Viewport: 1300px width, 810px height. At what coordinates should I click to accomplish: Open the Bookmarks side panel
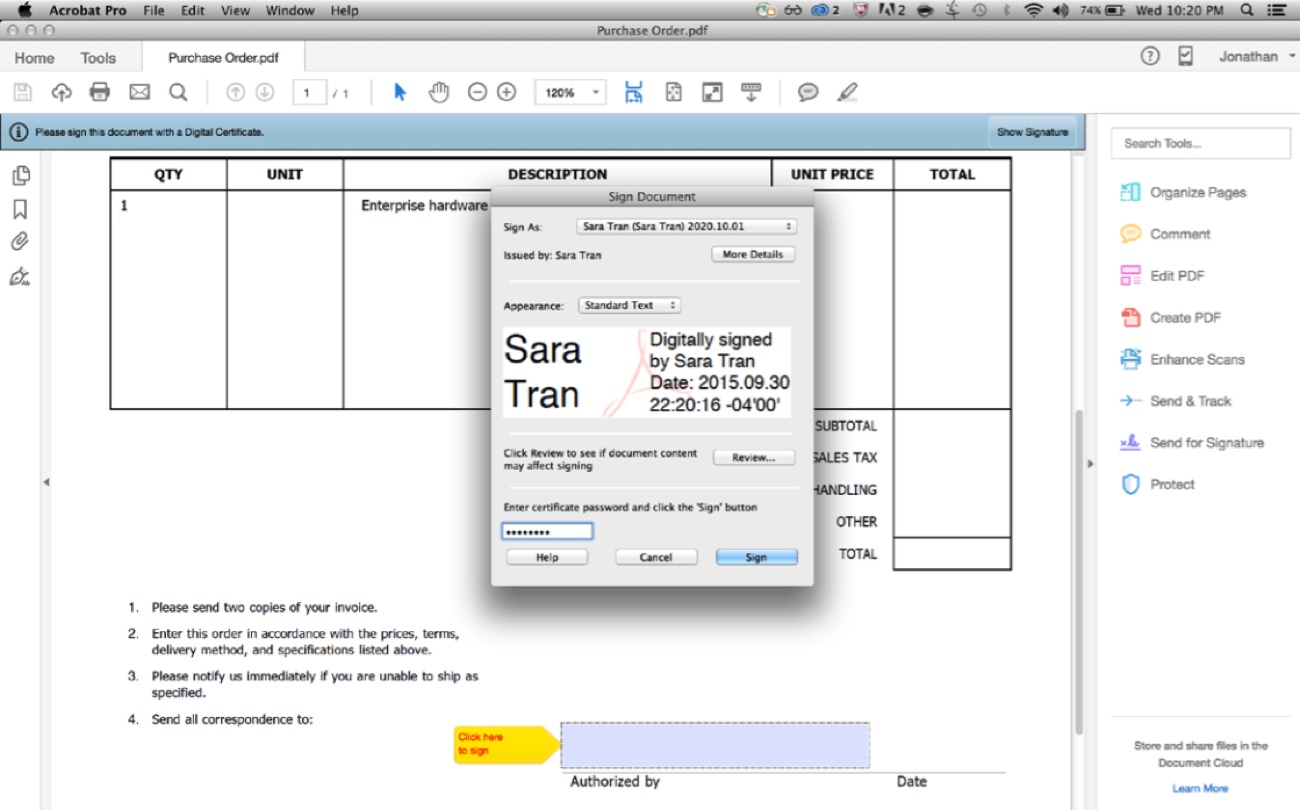pyautogui.click(x=20, y=209)
